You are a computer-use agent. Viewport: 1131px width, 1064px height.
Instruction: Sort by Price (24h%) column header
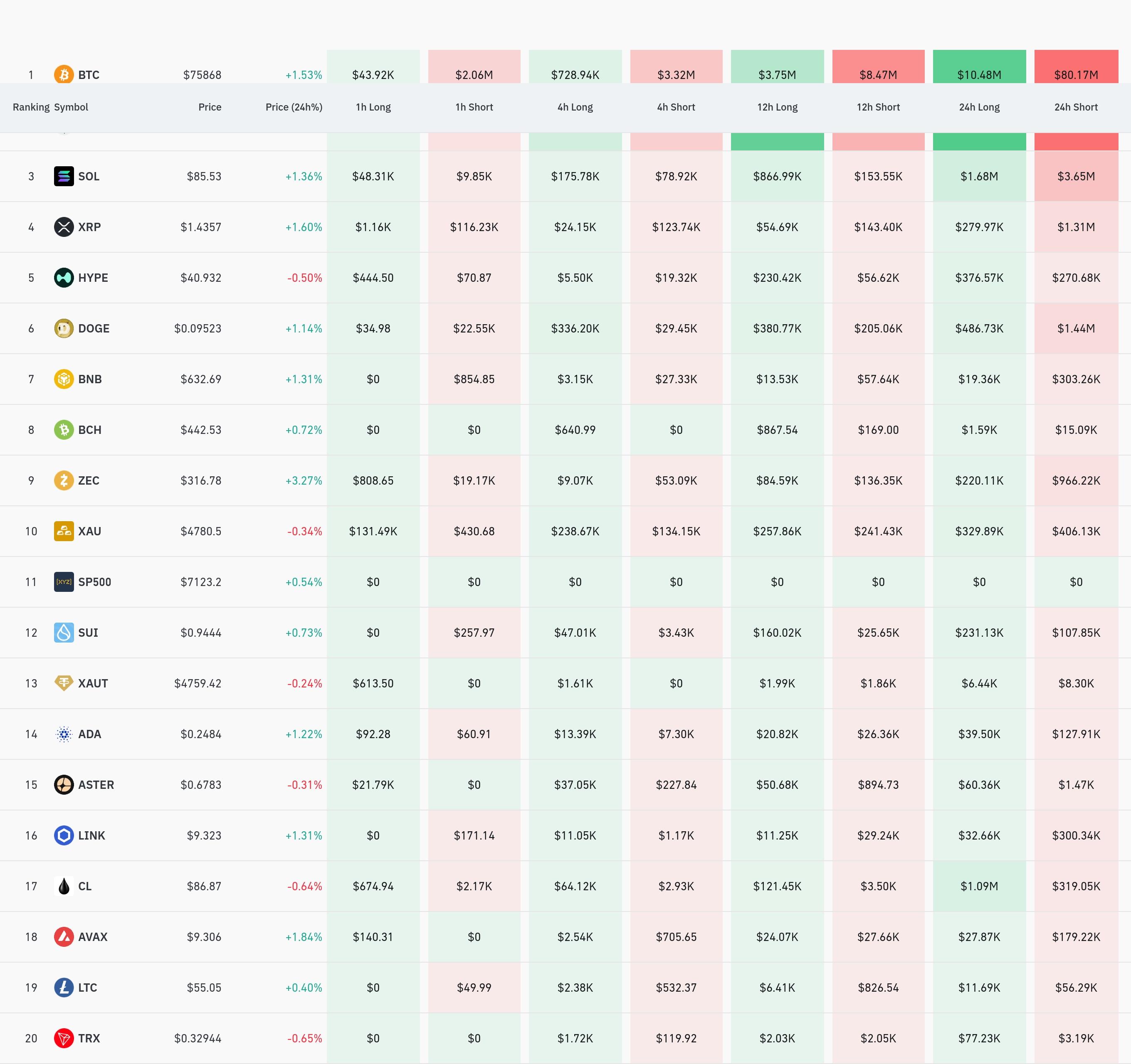pyautogui.click(x=294, y=107)
